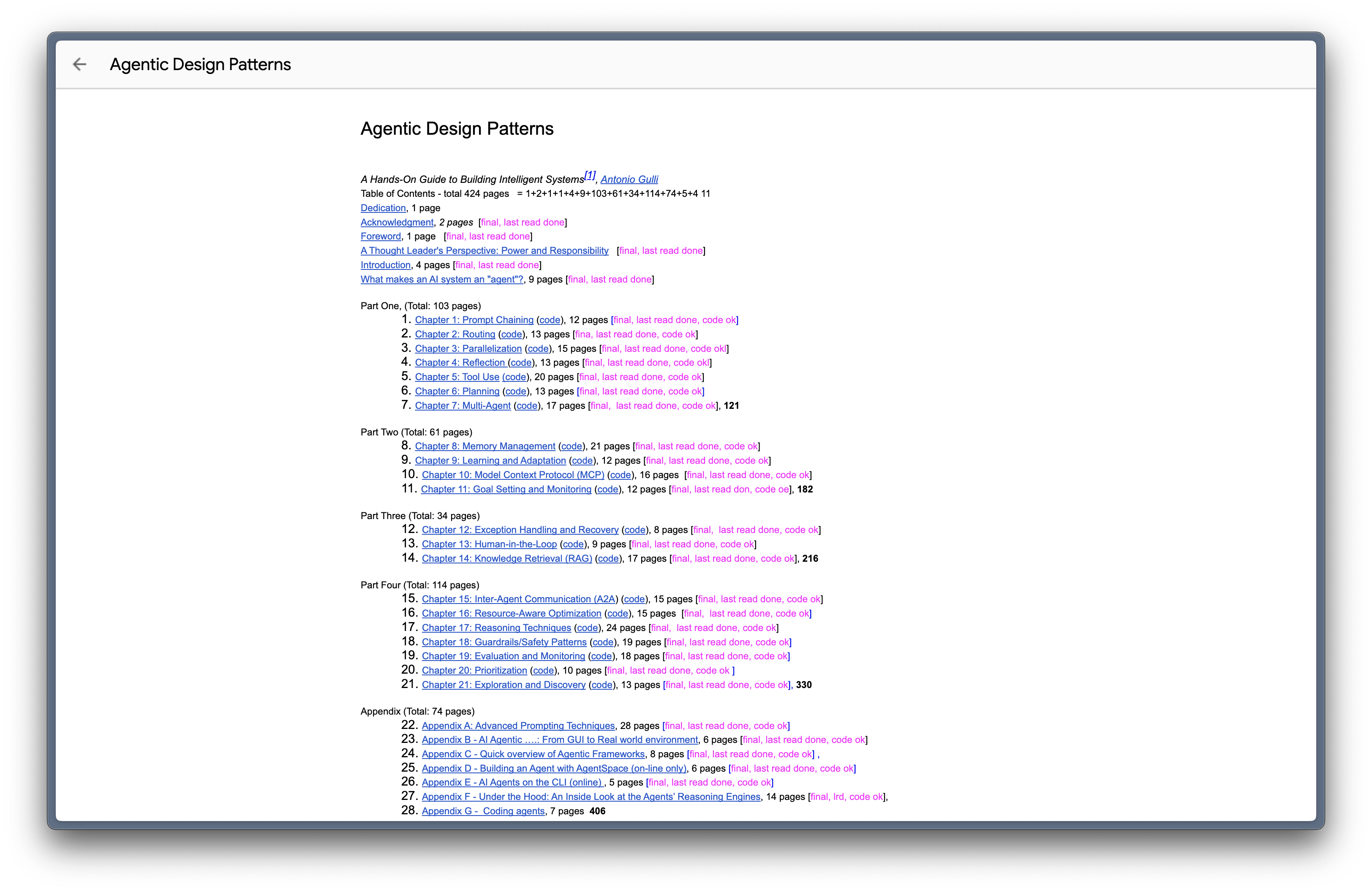Click code link for Chapter 20 Prioritization
The height and width of the screenshot is (892, 1372).
[x=543, y=670]
